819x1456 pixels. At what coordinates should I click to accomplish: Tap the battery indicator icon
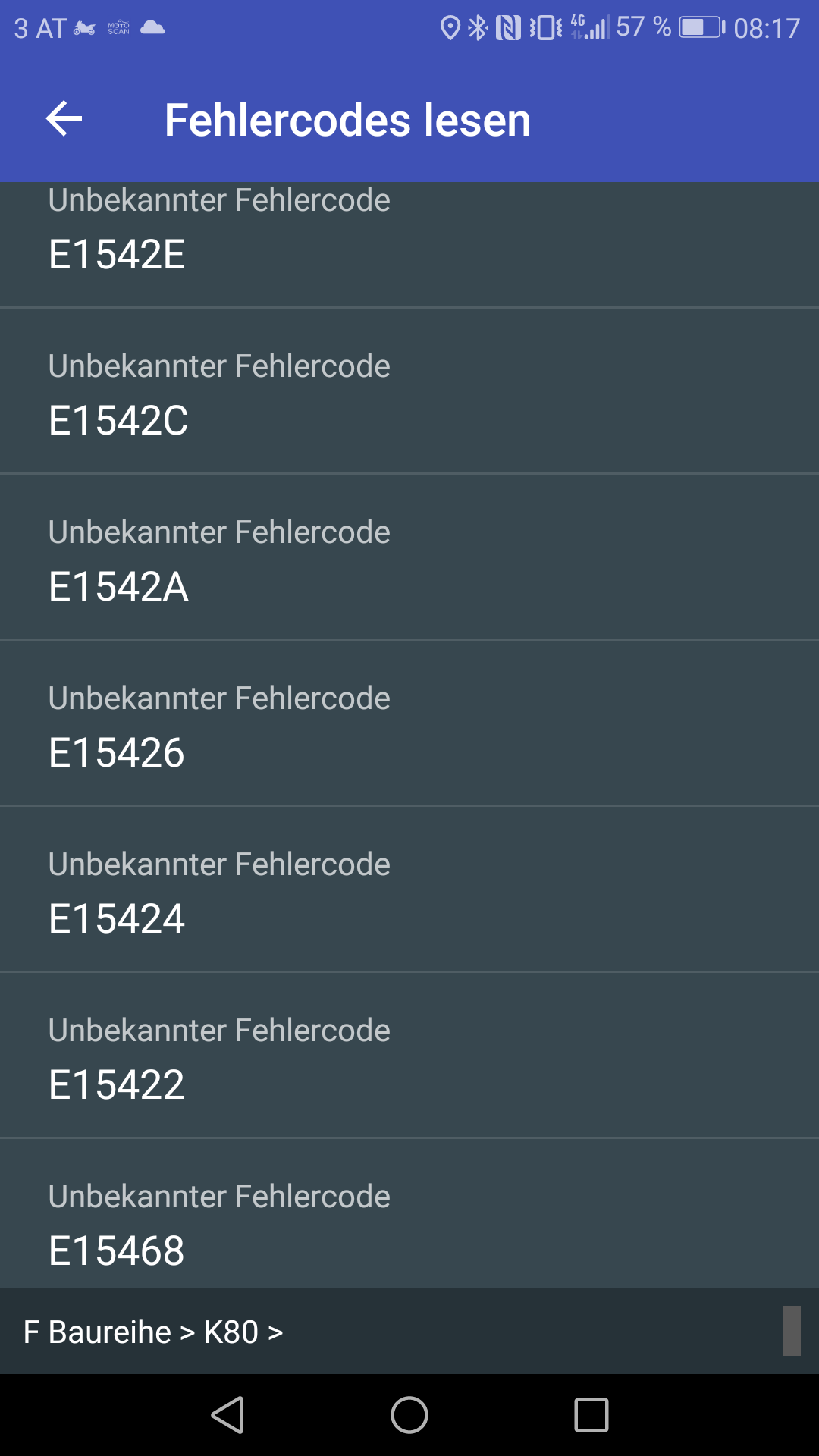(x=702, y=28)
